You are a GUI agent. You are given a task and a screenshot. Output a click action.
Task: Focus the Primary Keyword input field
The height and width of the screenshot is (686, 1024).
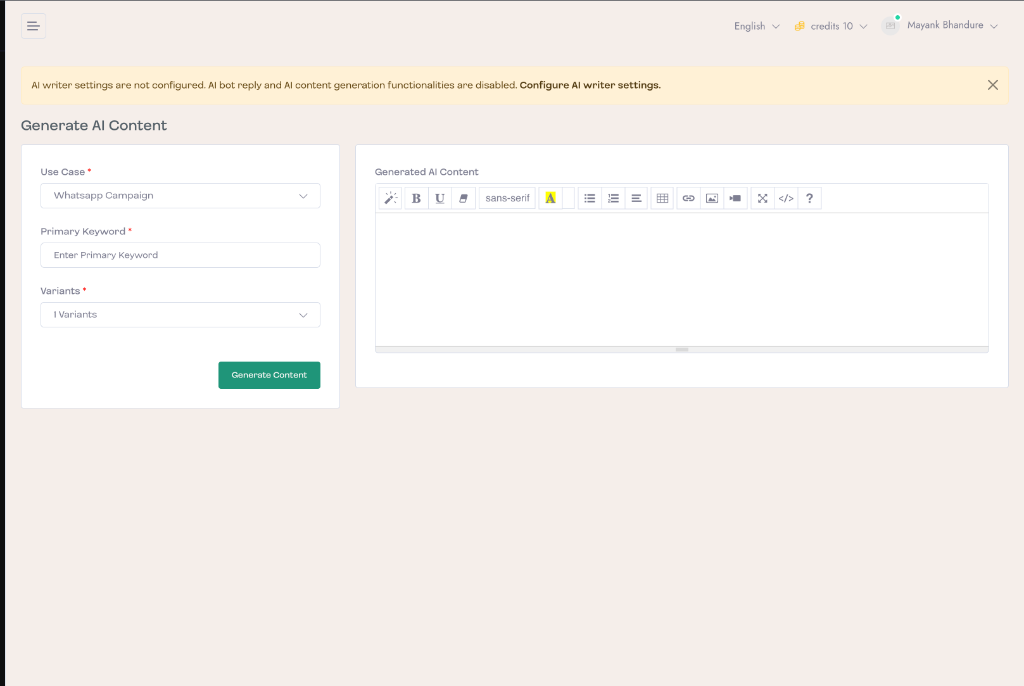coord(180,255)
